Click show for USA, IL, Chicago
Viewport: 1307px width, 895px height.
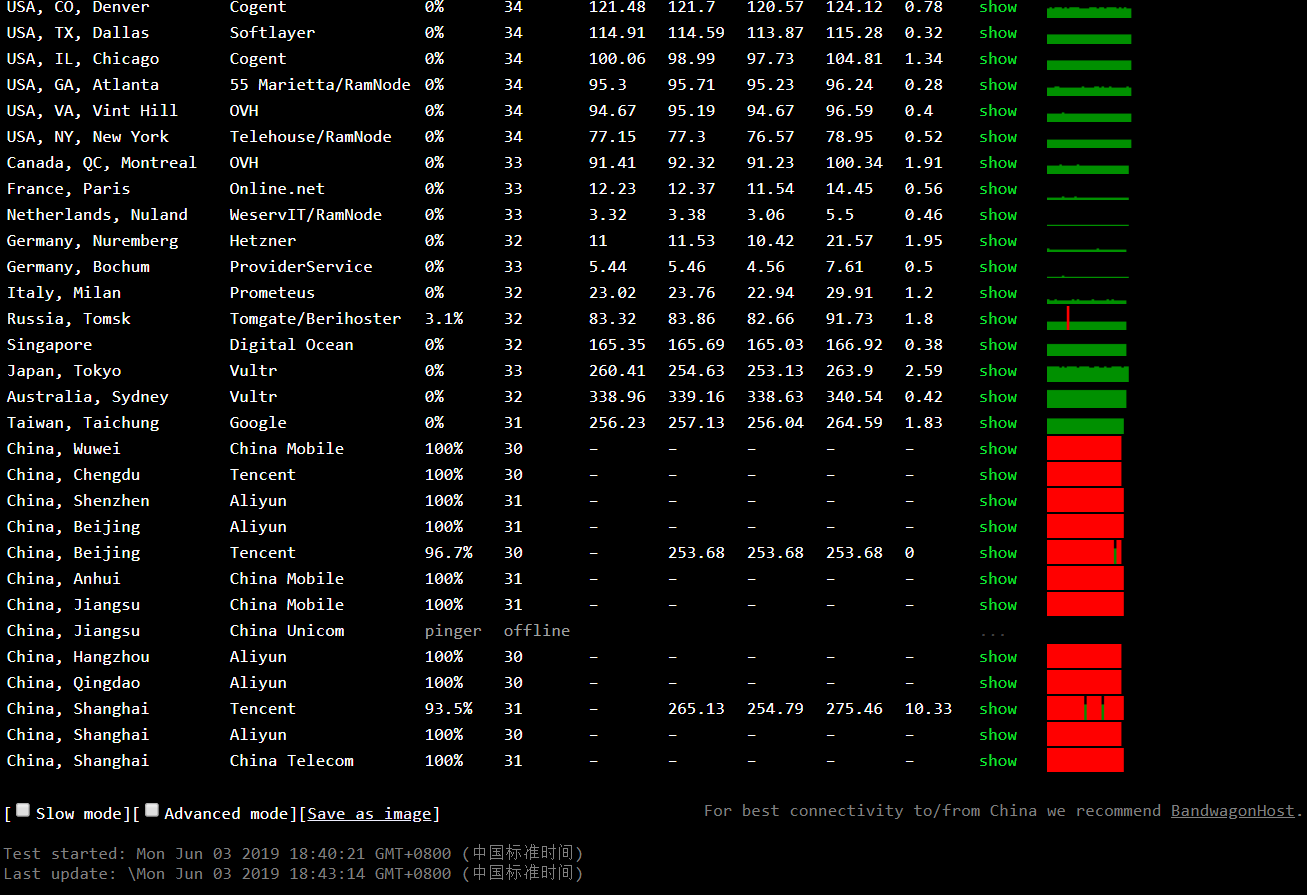pos(998,59)
